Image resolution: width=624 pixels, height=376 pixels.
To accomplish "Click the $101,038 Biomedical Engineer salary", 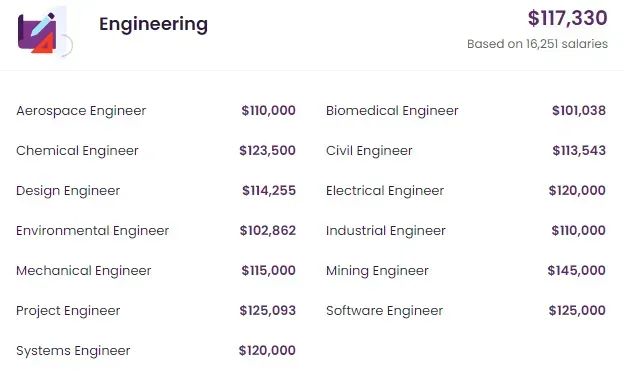I will click(x=579, y=111).
